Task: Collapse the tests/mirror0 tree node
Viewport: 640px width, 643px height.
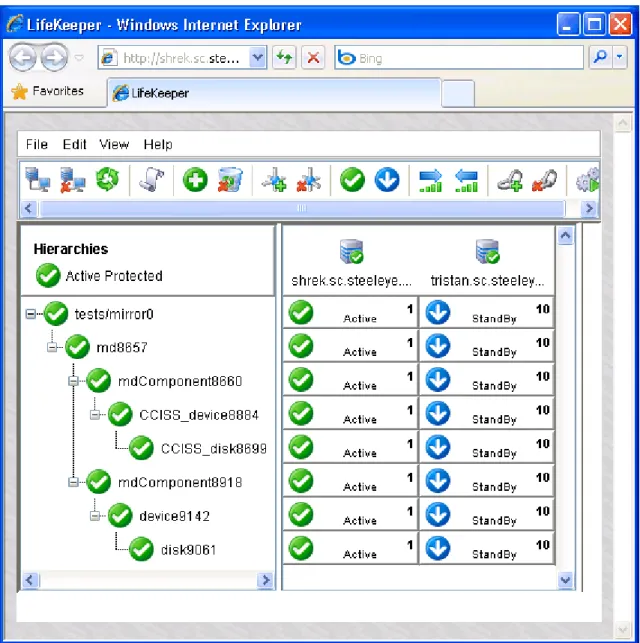Action: [30, 314]
